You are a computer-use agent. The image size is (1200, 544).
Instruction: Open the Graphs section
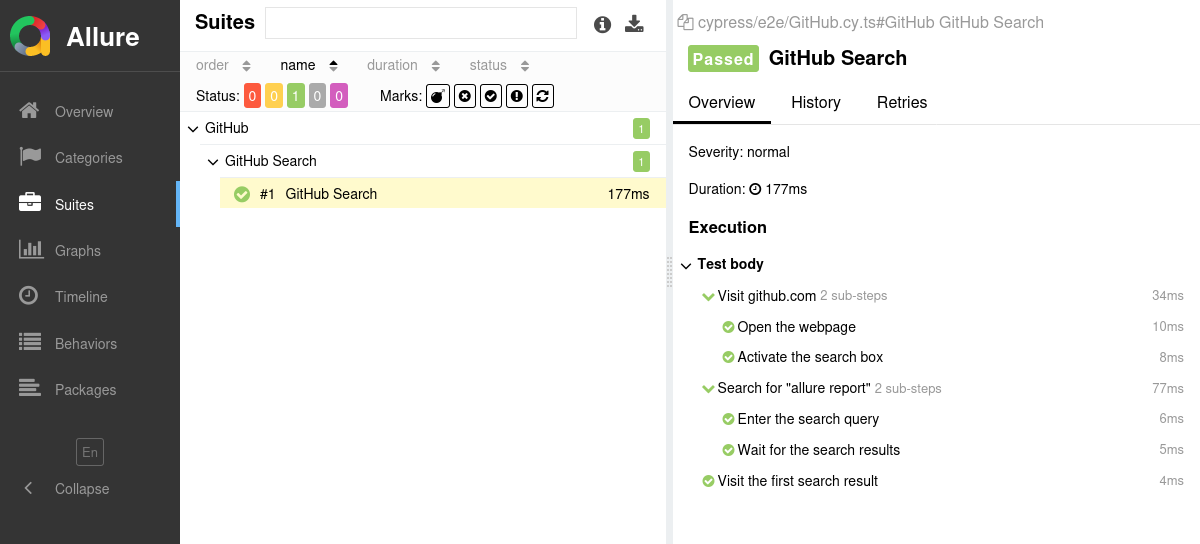(77, 251)
